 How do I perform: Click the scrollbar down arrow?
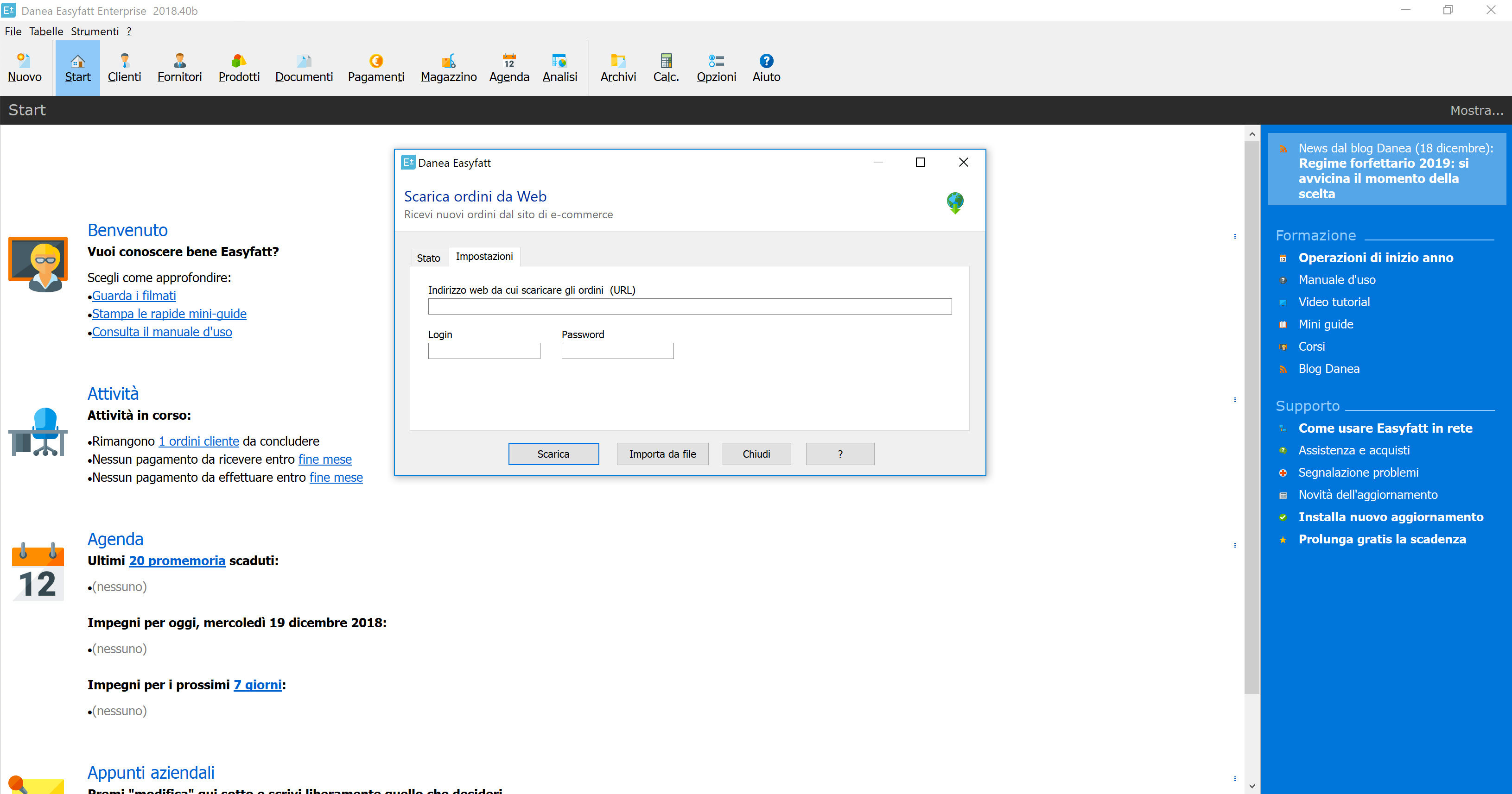pyautogui.click(x=1252, y=787)
